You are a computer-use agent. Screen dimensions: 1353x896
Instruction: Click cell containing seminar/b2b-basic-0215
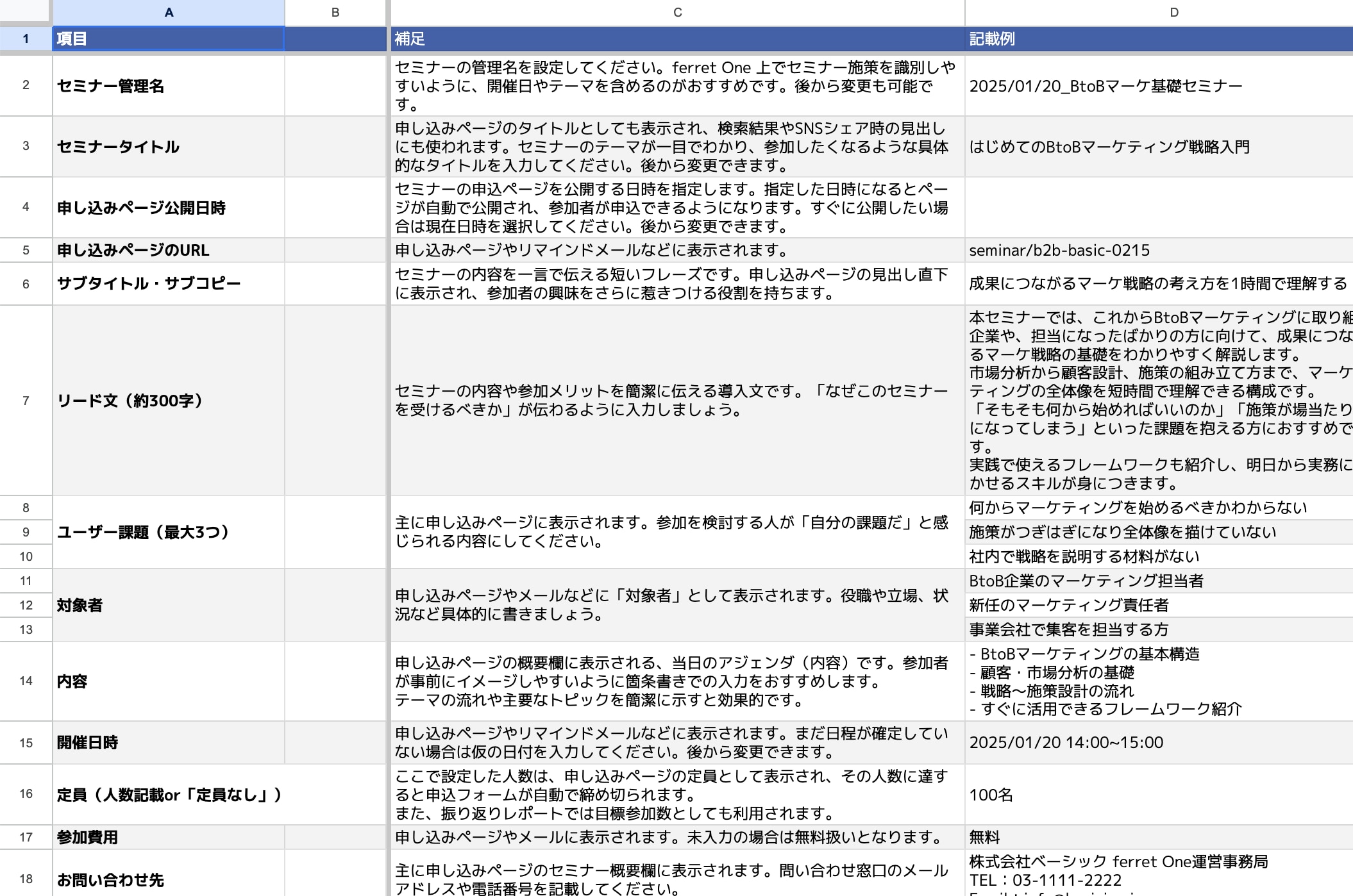[x=1158, y=250]
